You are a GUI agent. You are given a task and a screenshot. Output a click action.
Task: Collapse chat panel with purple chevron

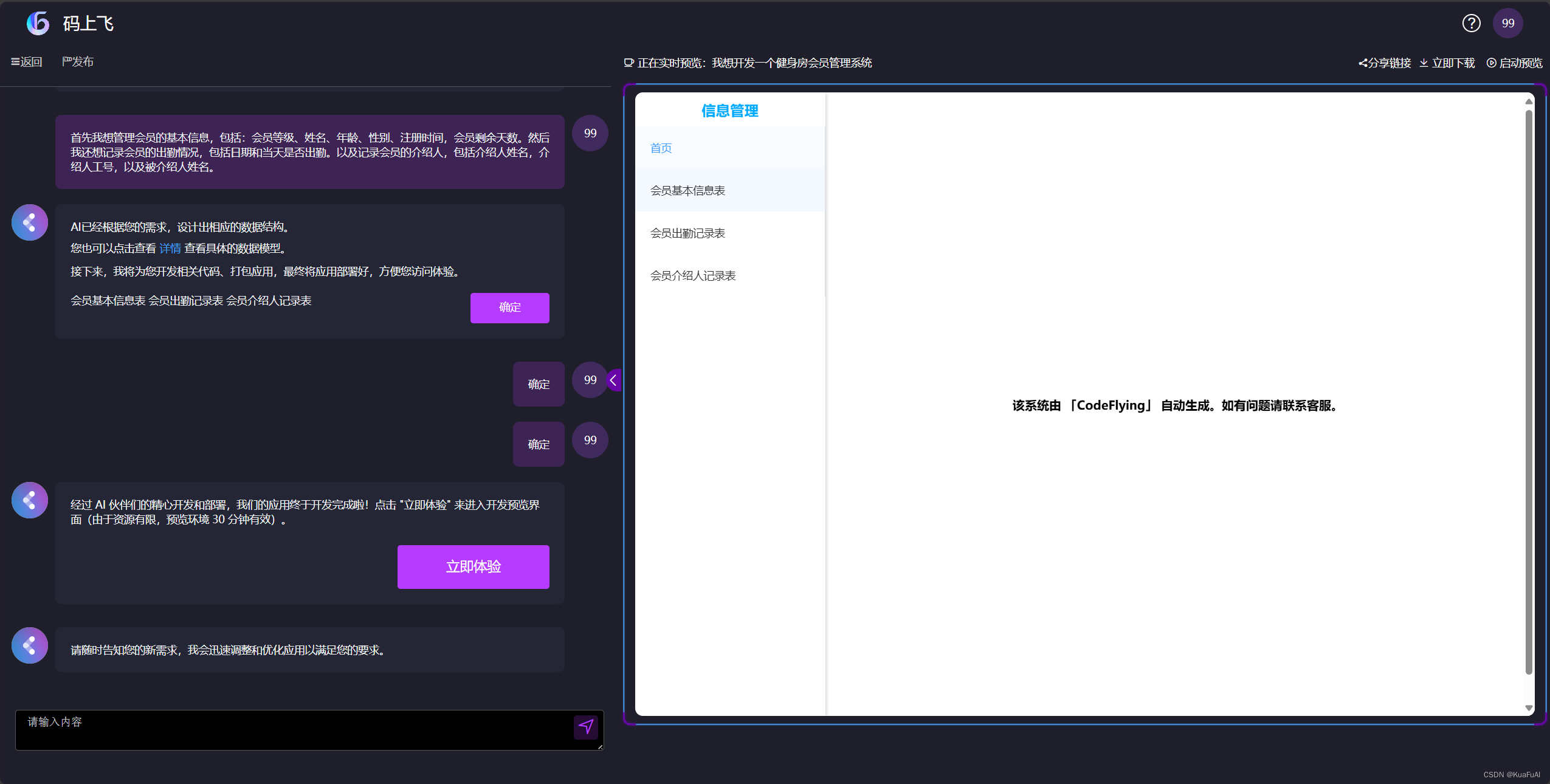click(614, 380)
